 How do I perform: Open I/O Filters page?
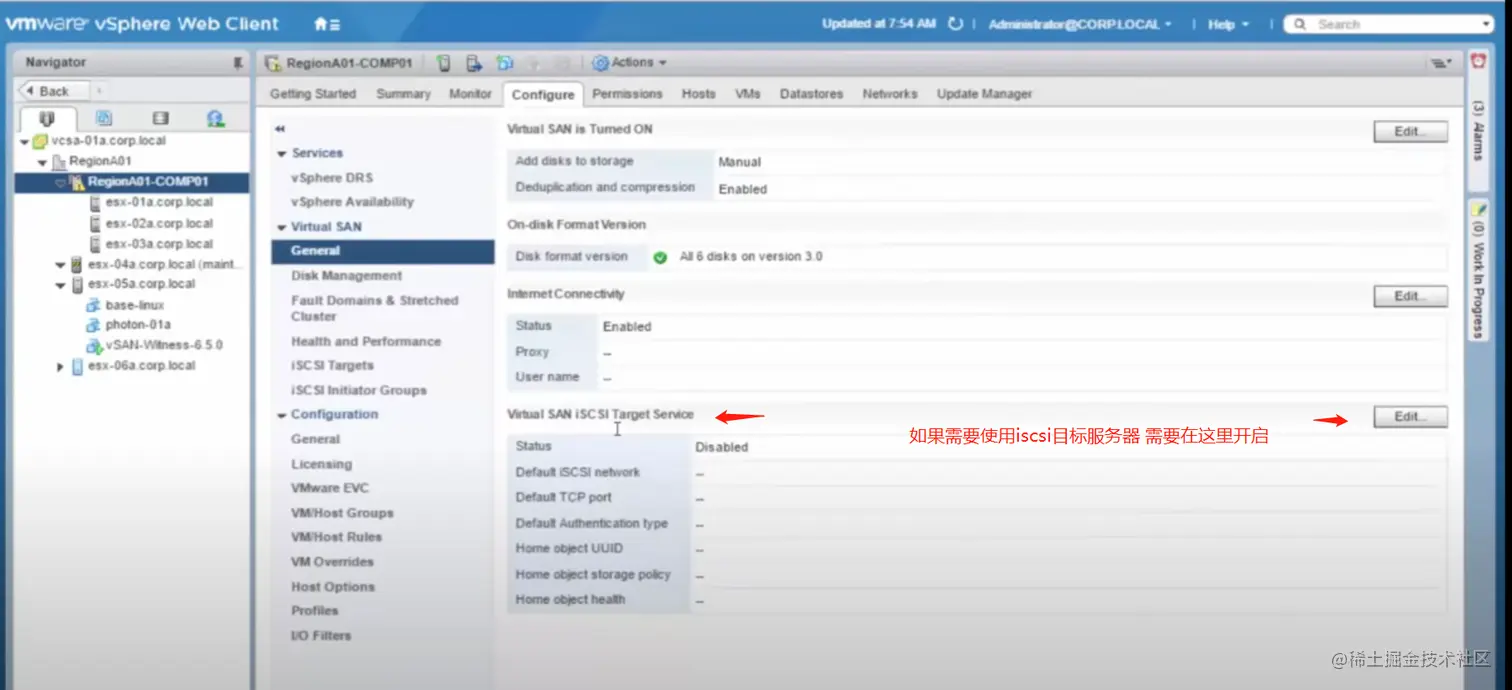click(x=321, y=636)
